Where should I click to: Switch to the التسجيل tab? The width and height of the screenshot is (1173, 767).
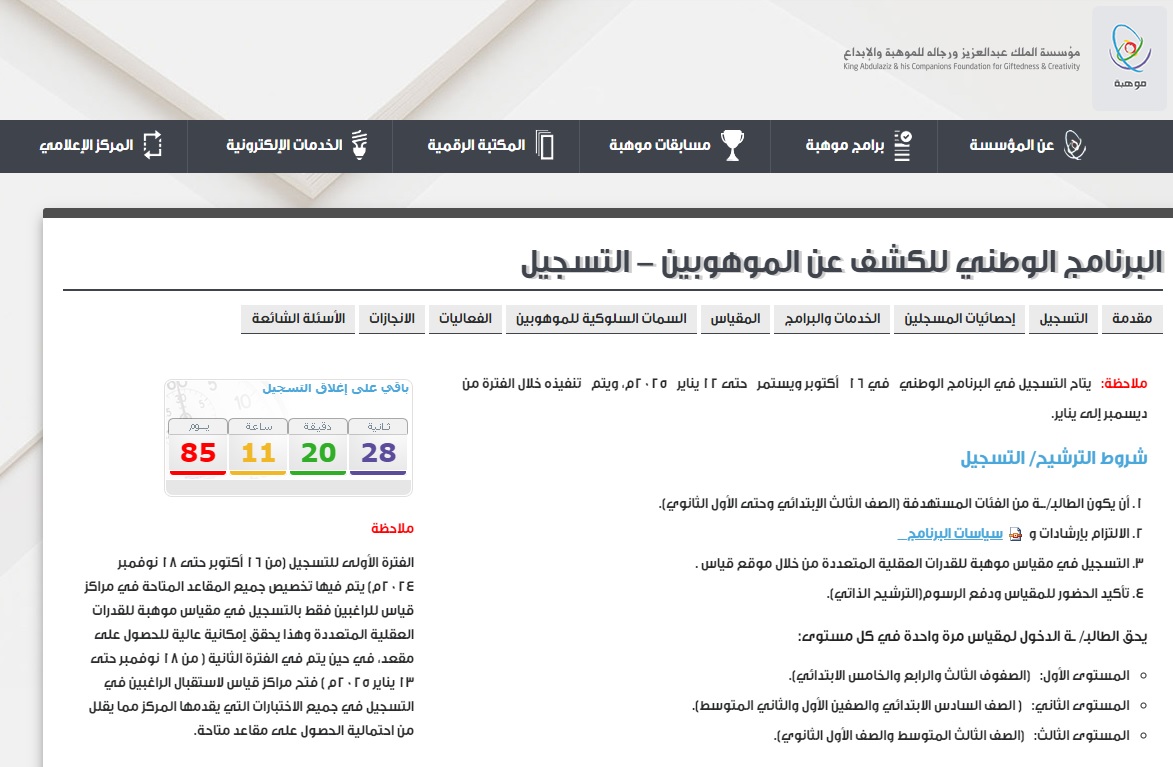[1063, 319]
